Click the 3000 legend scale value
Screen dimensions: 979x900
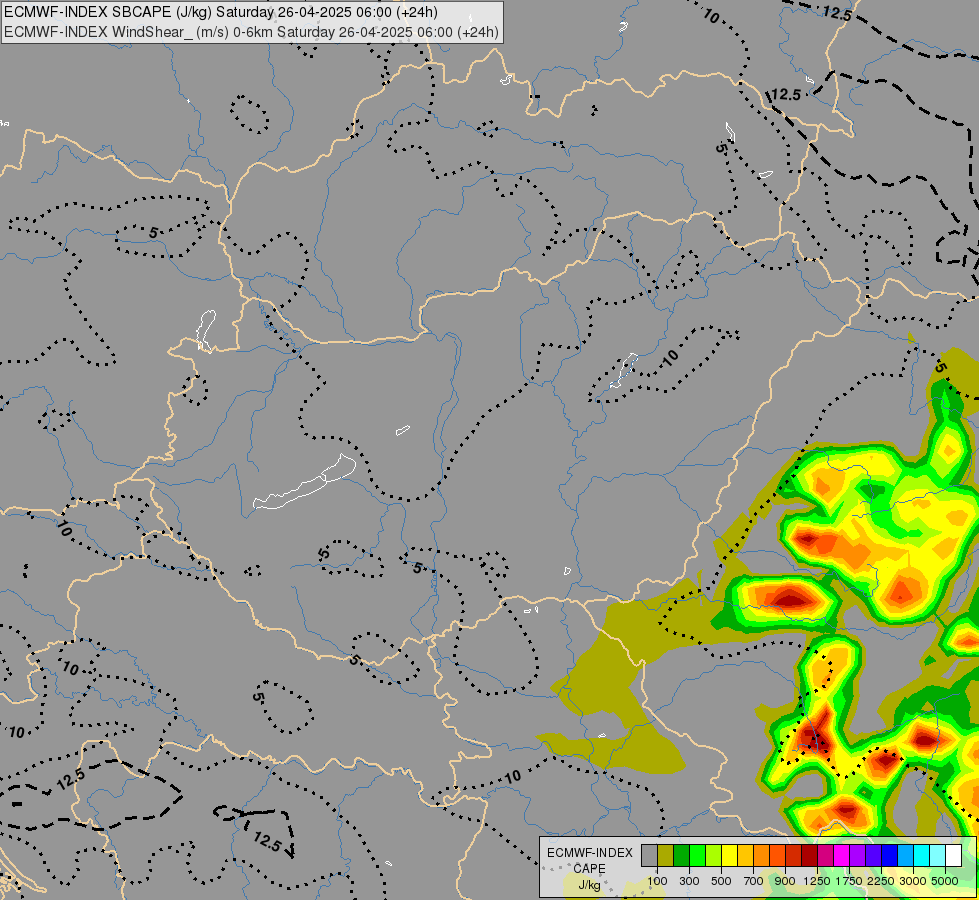pyautogui.click(x=913, y=881)
